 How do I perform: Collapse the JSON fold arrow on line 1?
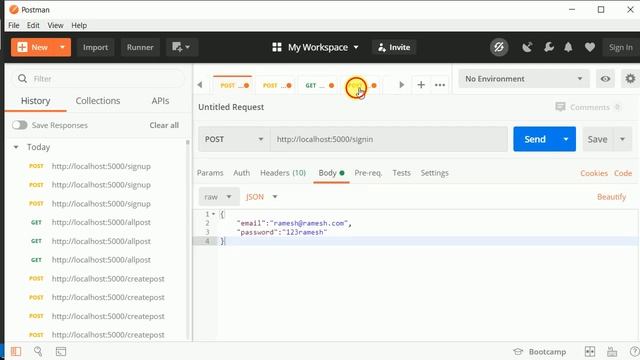(213, 214)
